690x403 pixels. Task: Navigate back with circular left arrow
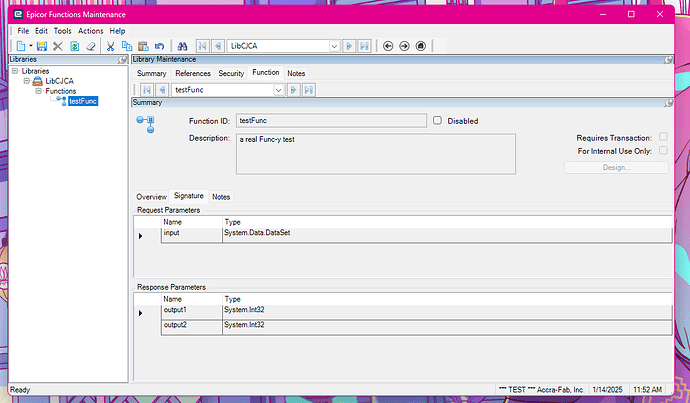pyautogui.click(x=388, y=46)
